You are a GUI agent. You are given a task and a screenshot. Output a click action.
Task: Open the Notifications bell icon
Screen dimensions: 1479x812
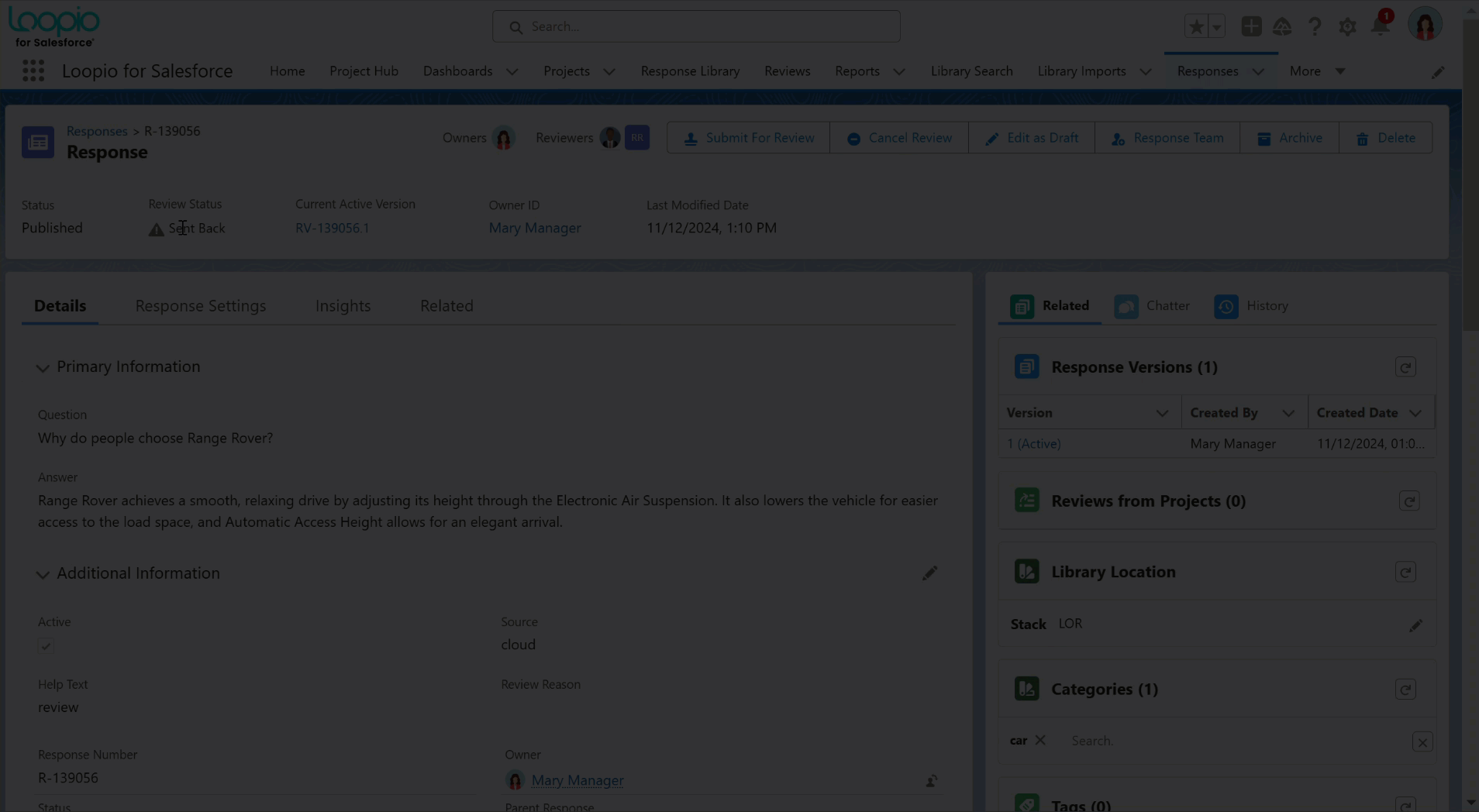pos(1380,26)
